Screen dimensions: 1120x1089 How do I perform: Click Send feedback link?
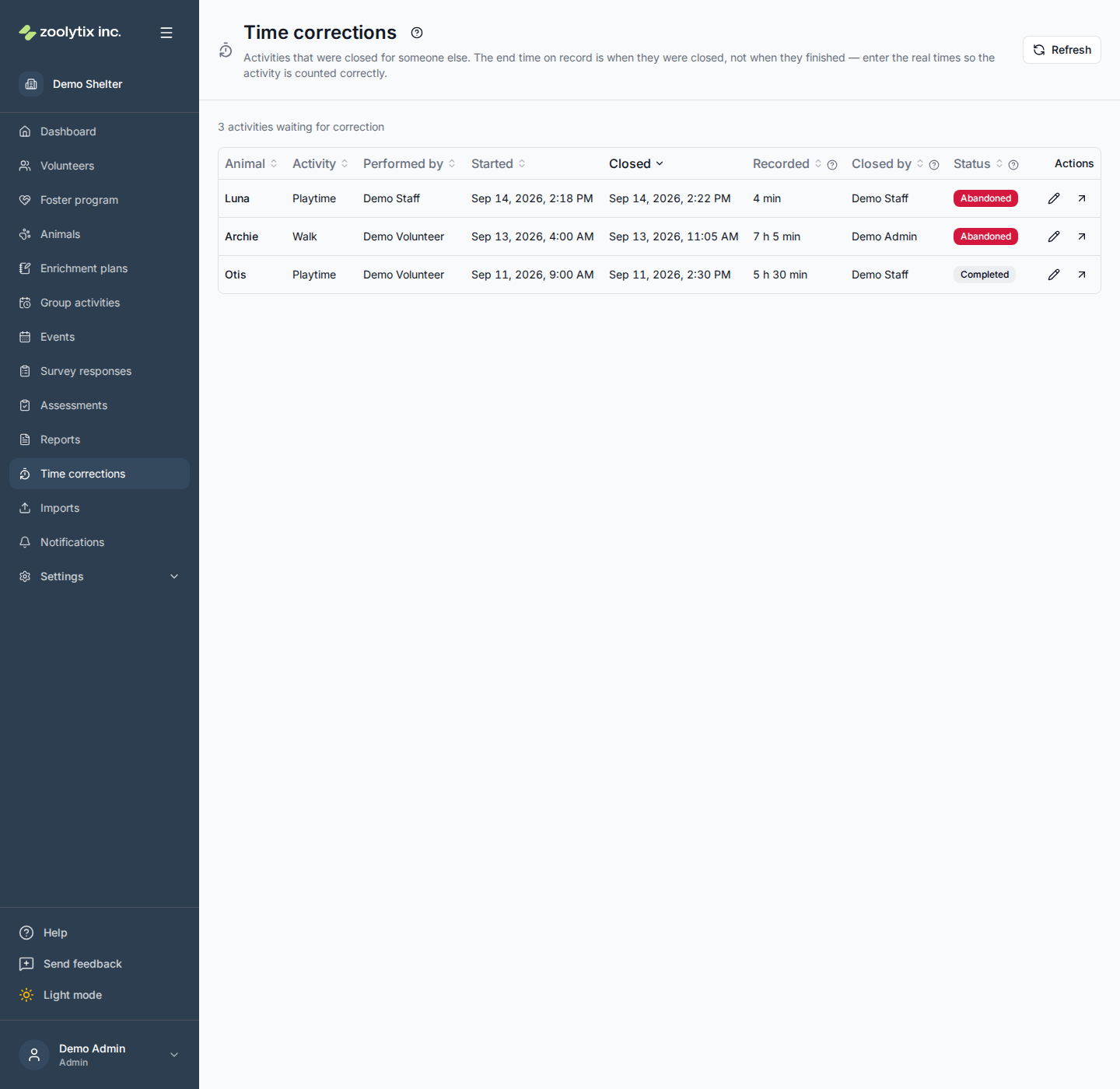click(x=71, y=964)
